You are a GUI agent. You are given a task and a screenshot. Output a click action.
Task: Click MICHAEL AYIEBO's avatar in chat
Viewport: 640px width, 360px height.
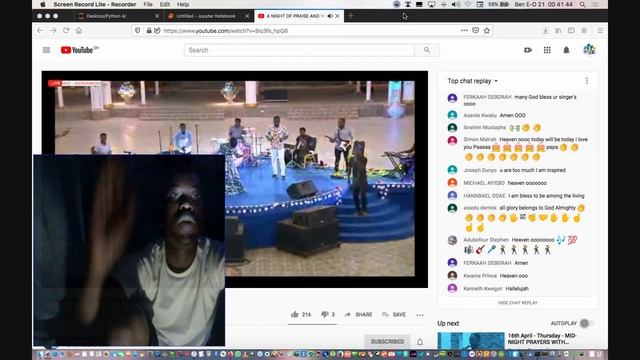tap(452, 182)
